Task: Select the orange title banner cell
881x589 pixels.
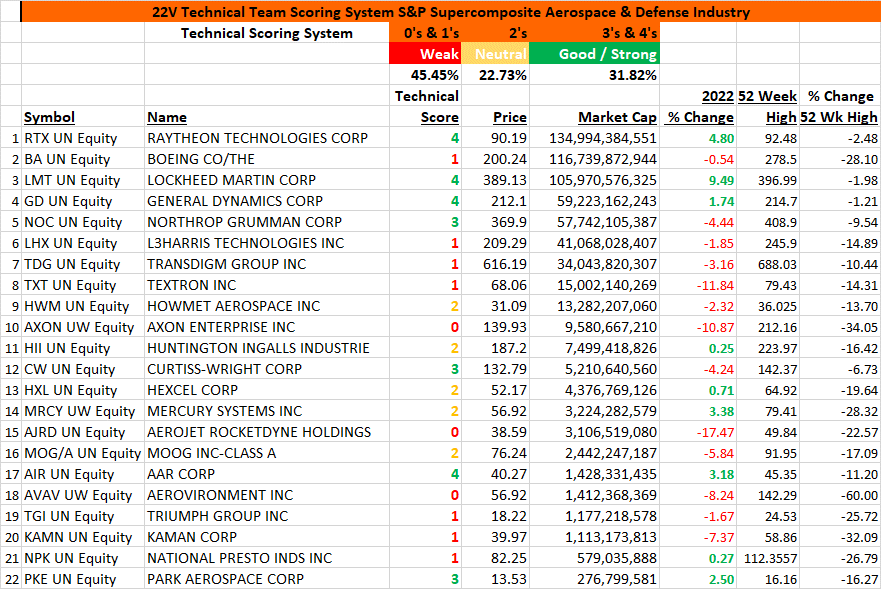Action: (451, 12)
